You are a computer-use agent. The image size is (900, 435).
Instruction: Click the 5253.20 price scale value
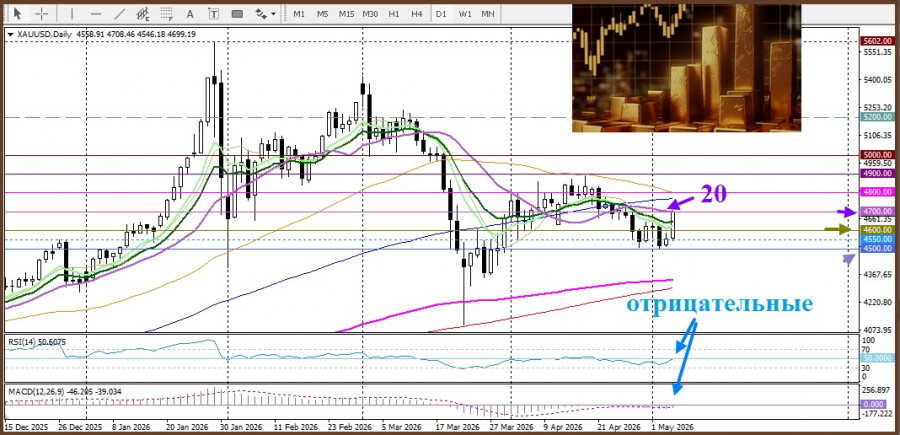878,108
